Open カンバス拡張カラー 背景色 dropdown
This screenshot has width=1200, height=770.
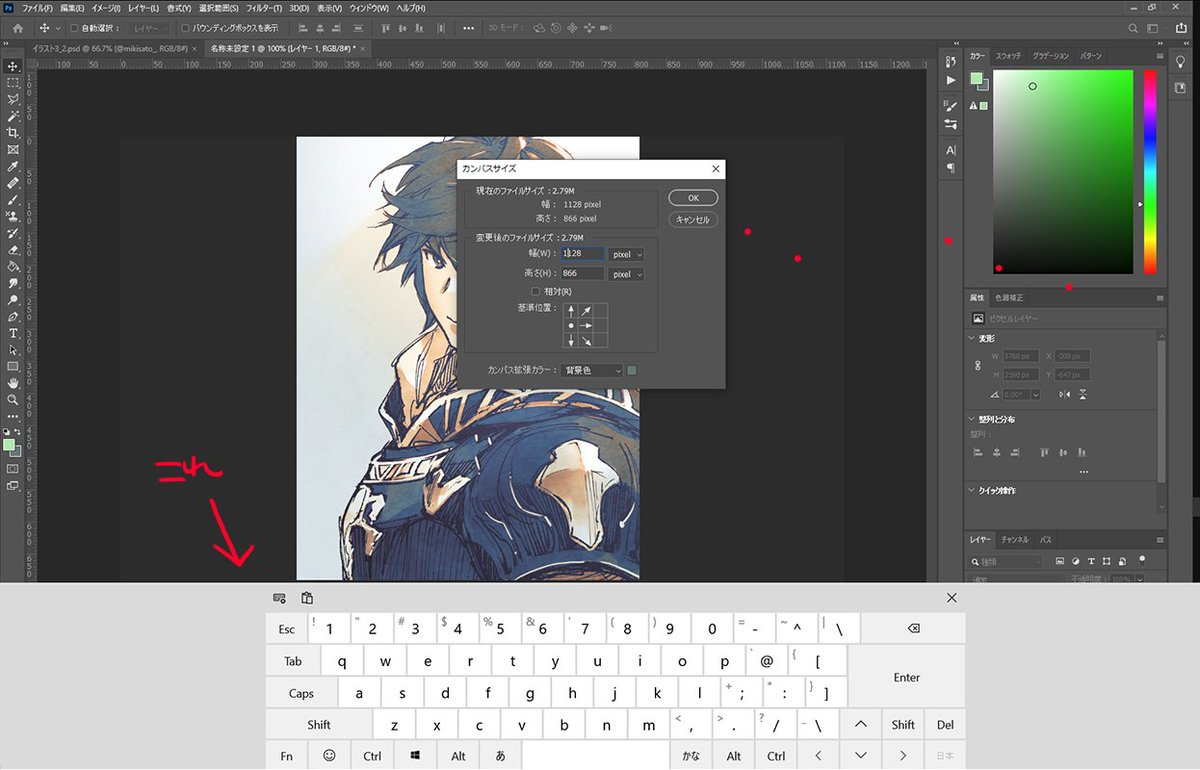[x=591, y=370]
